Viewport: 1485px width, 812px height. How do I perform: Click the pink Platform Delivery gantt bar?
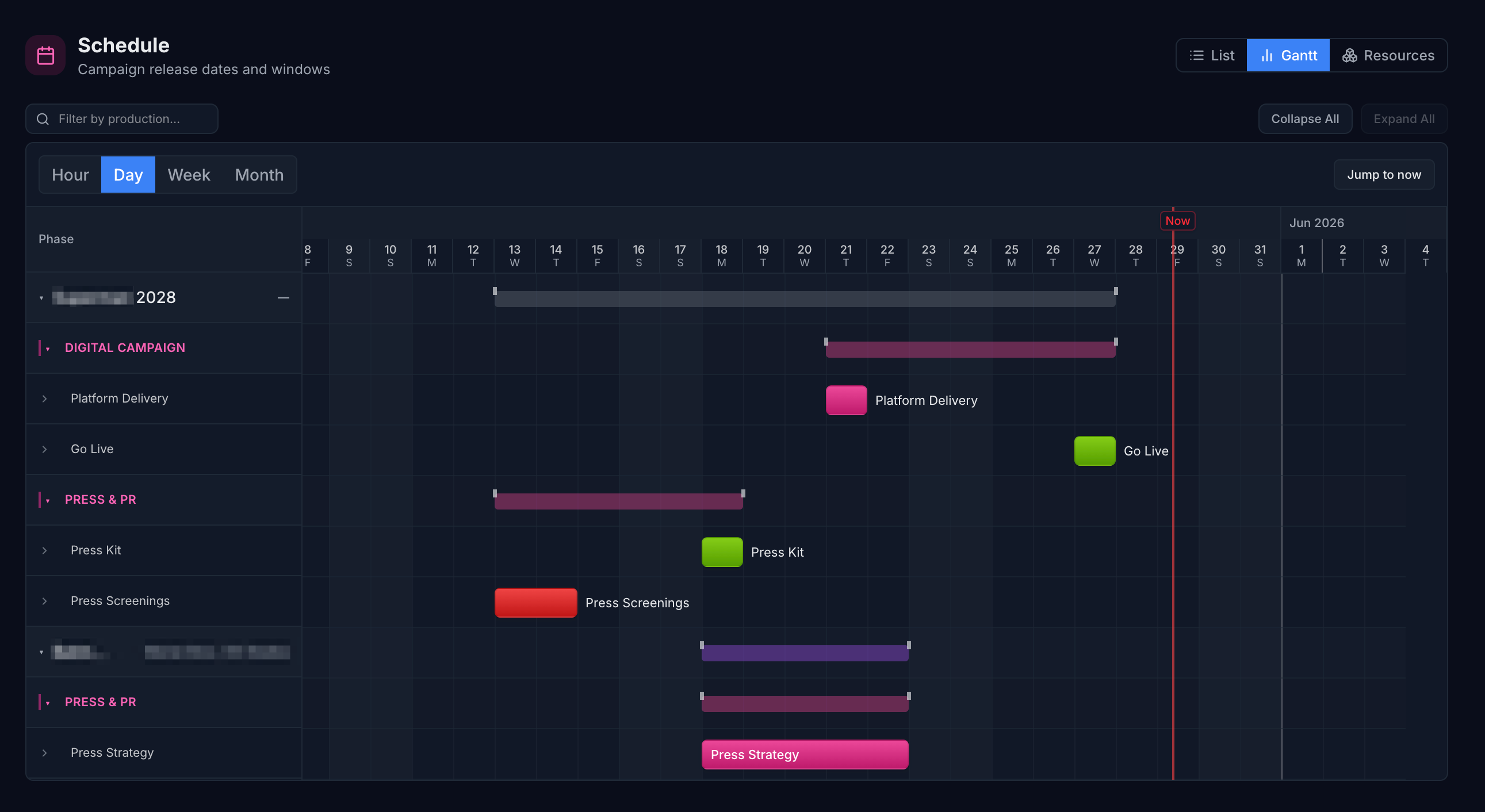(x=846, y=400)
